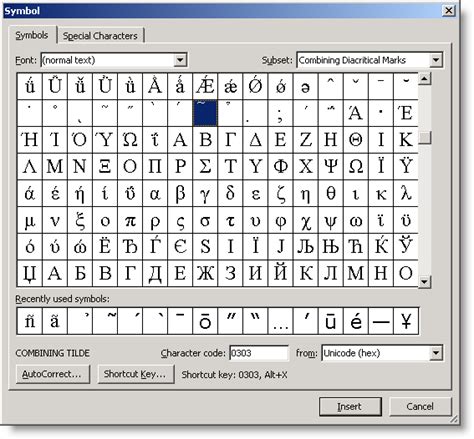The width and height of the screenshot is (474, 439).
Task: Select the Greek capital Pi Π
Action: coord(155,166)
